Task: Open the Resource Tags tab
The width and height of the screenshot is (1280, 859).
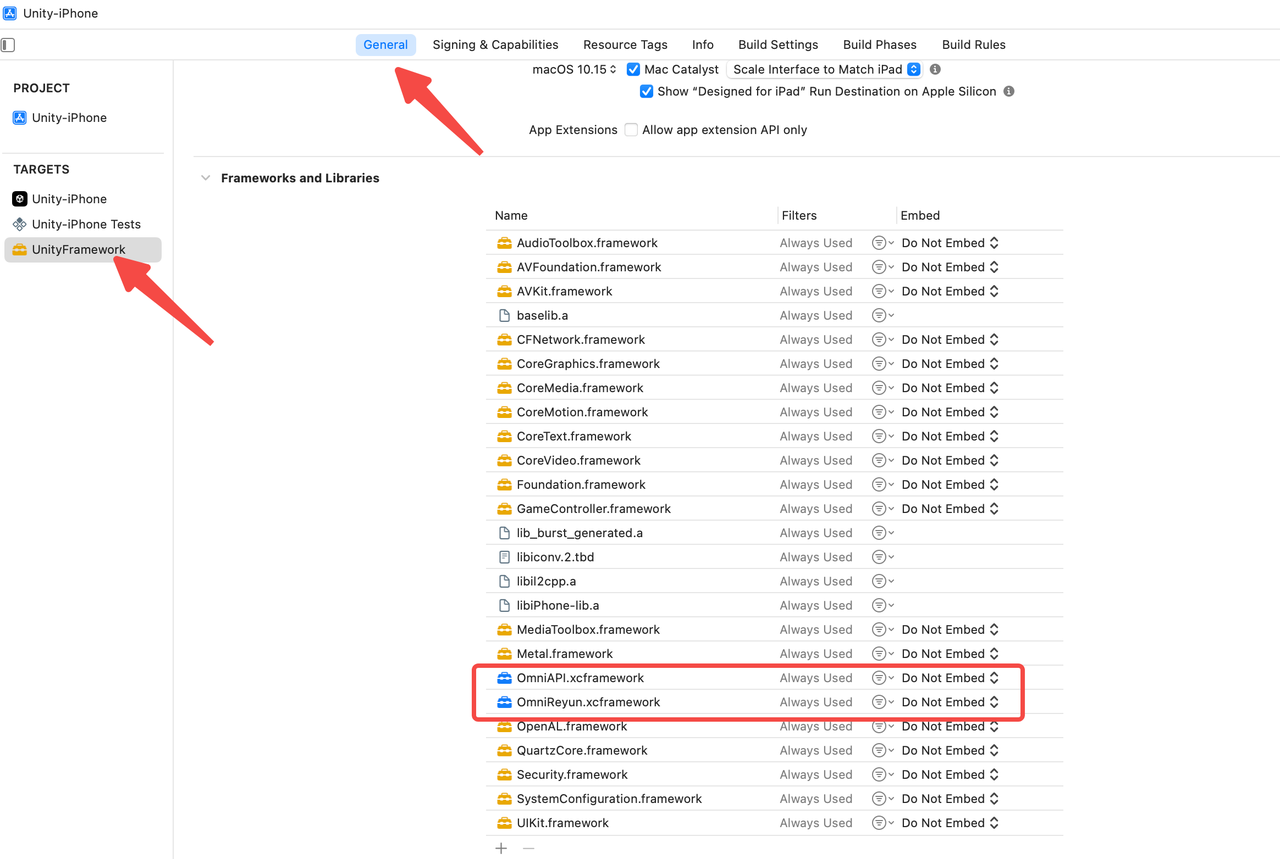Action: click(x=625, y=45)
